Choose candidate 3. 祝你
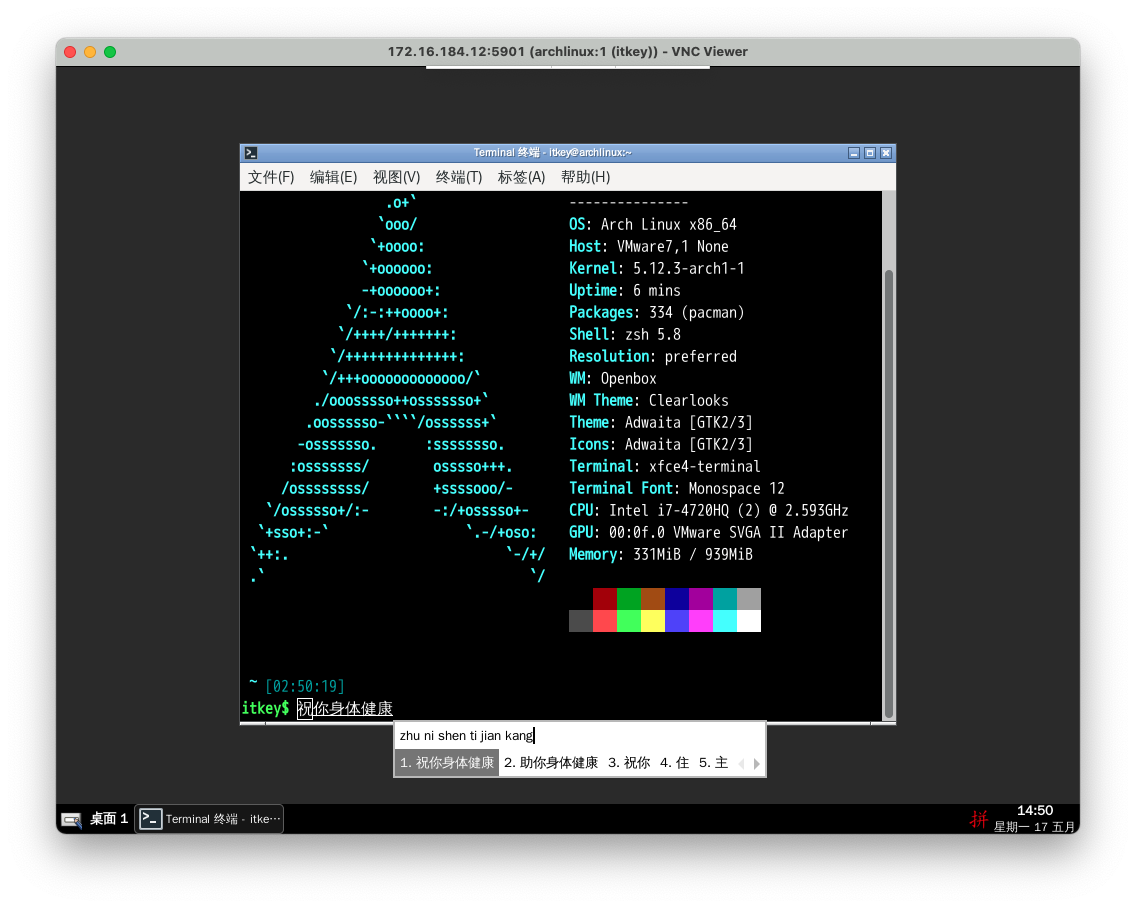The image size is (1136, 908). [629, 763]
